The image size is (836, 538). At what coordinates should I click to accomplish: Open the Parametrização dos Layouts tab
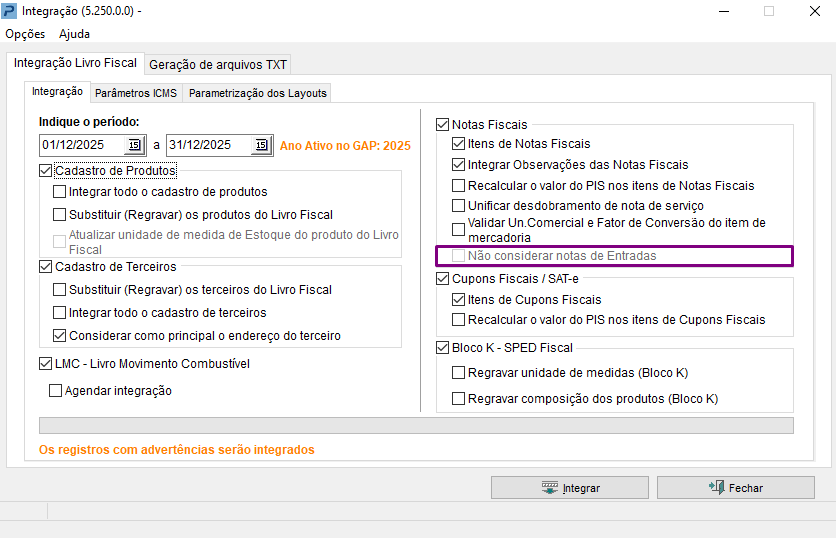pyautogui.click(x=258, y=93)
